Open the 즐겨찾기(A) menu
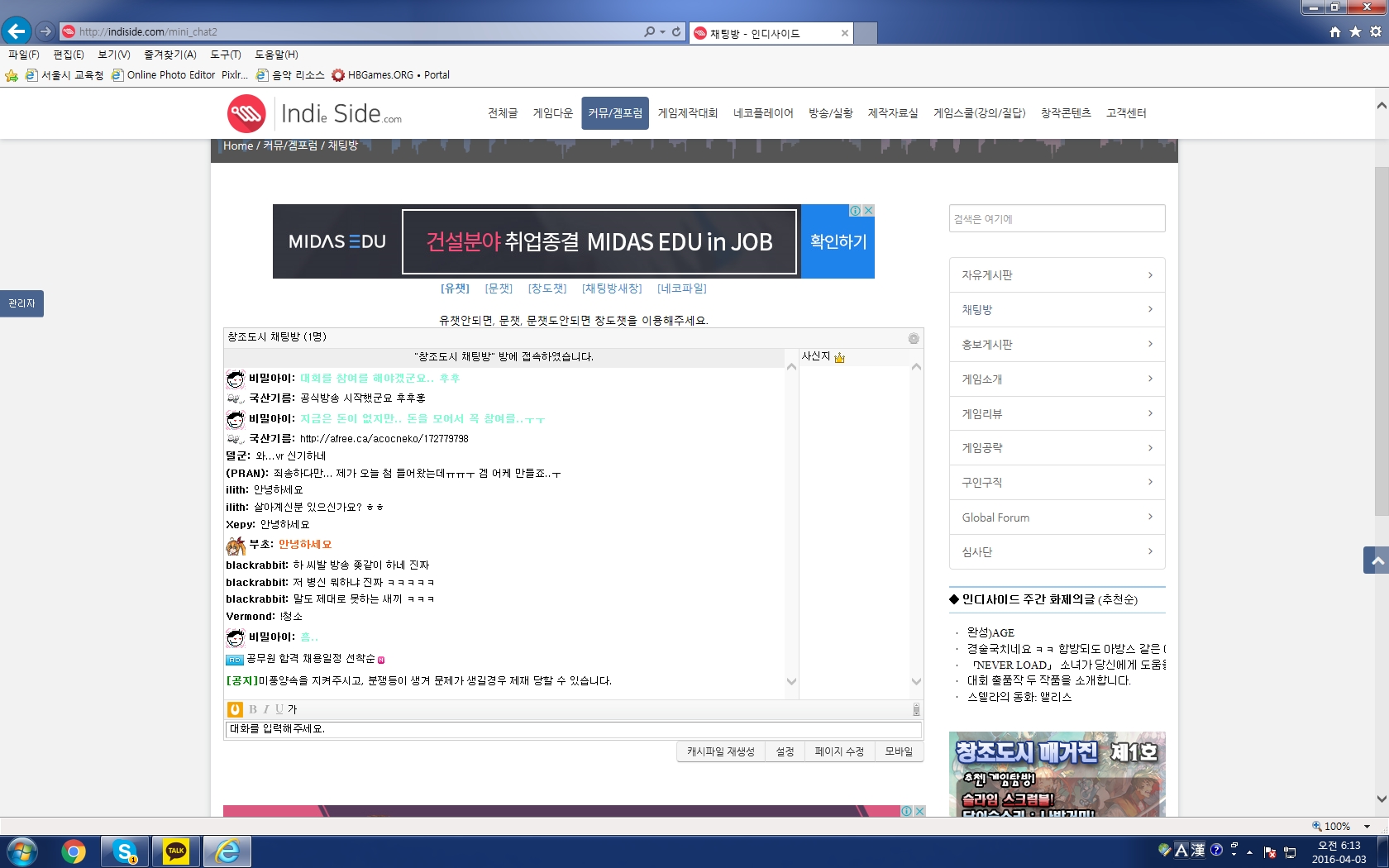 (170, 55)
